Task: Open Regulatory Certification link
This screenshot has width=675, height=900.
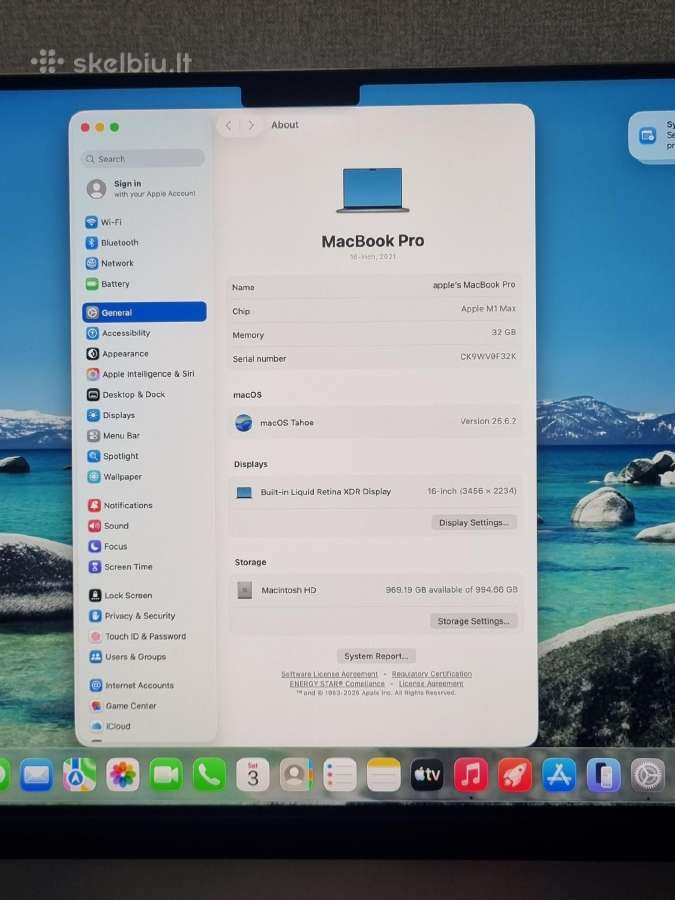Action: click(432, 674)
